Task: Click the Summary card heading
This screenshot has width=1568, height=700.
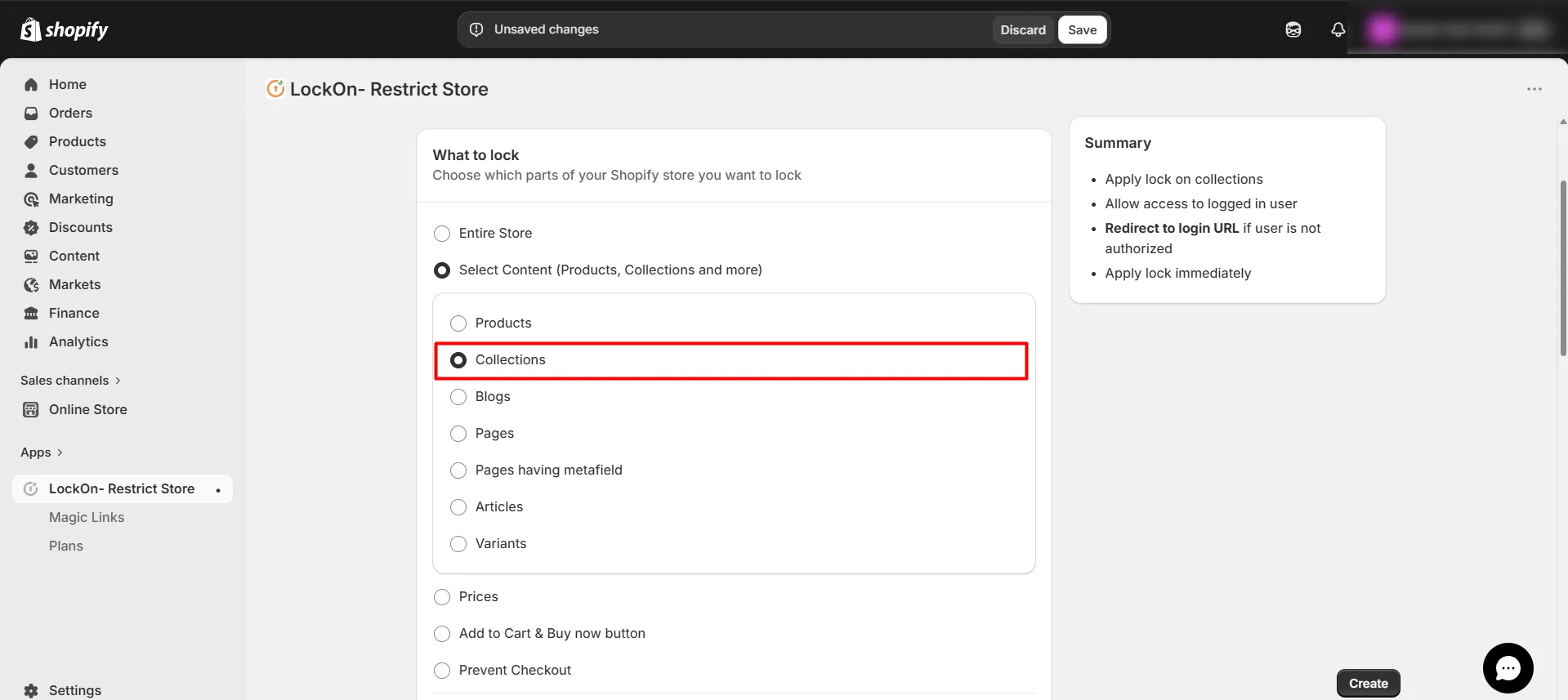Action: pos(1118,143)
